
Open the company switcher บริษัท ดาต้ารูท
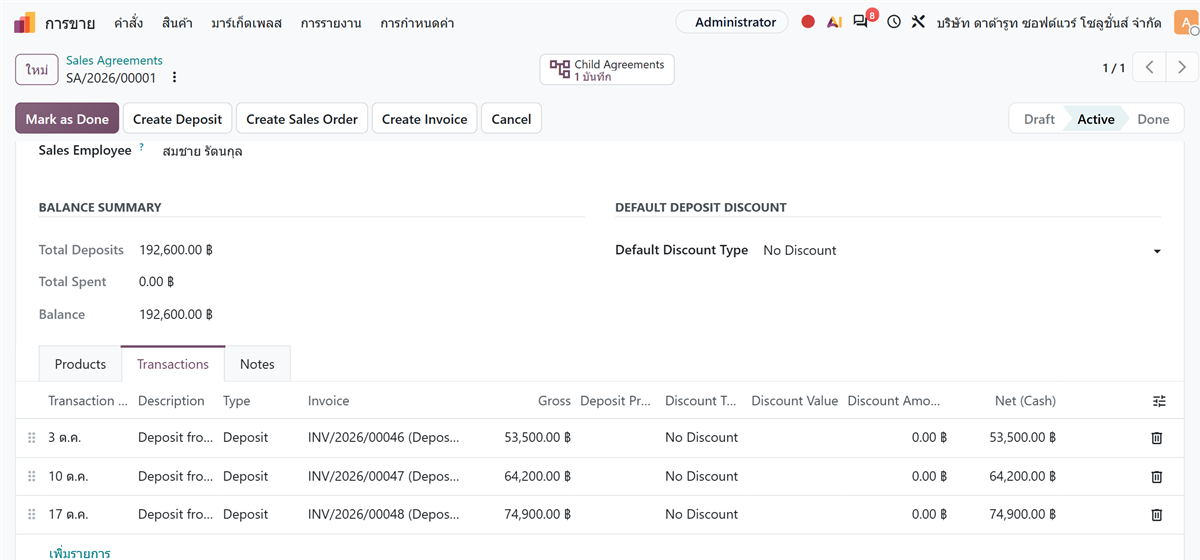[x=1049, y=22]
